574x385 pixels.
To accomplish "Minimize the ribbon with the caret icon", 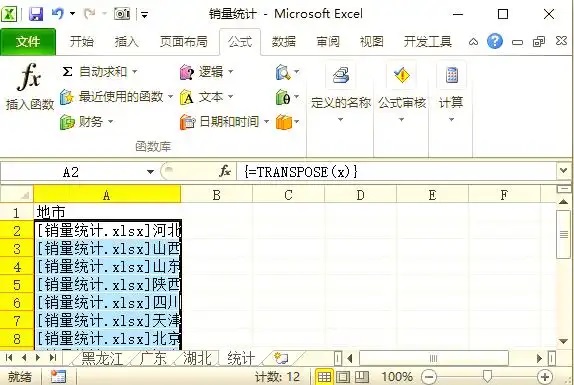I will [473, 42].
